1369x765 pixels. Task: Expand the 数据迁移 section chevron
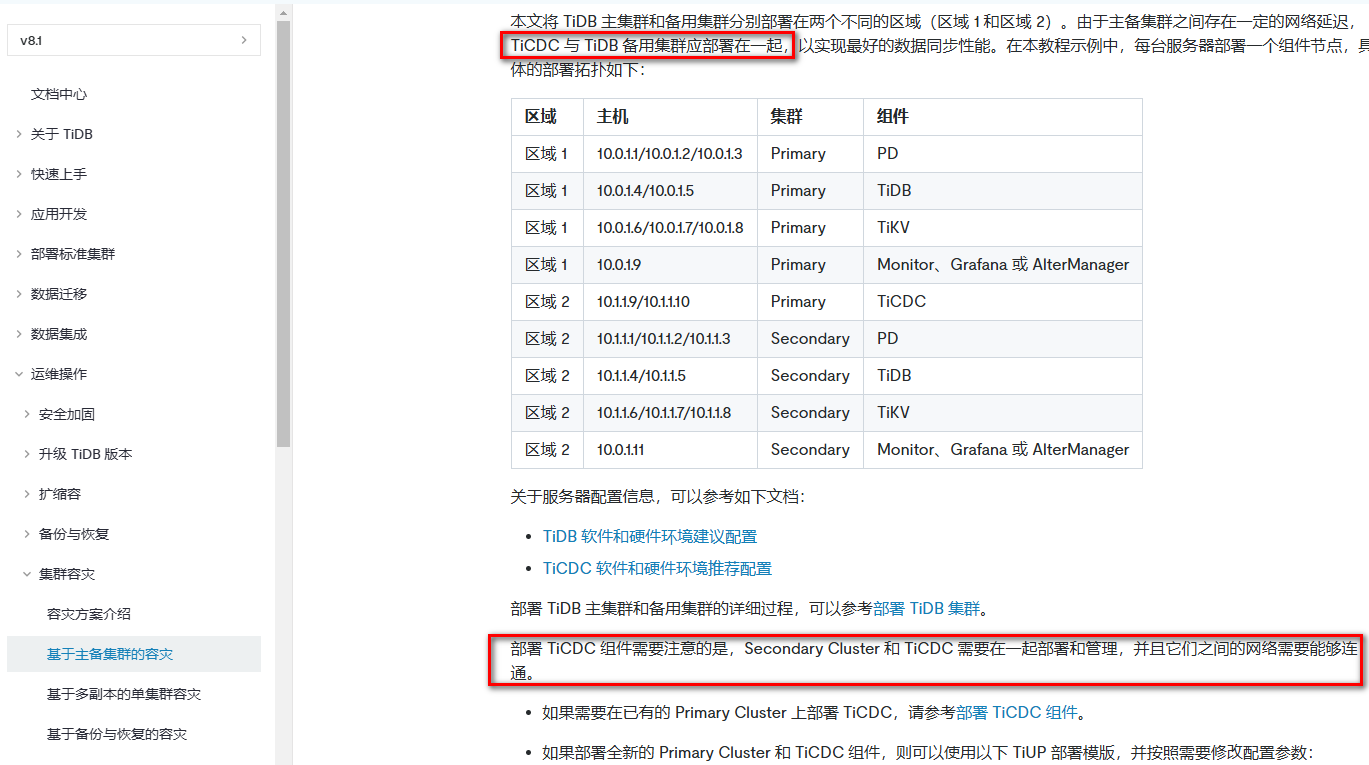[18, 294]
